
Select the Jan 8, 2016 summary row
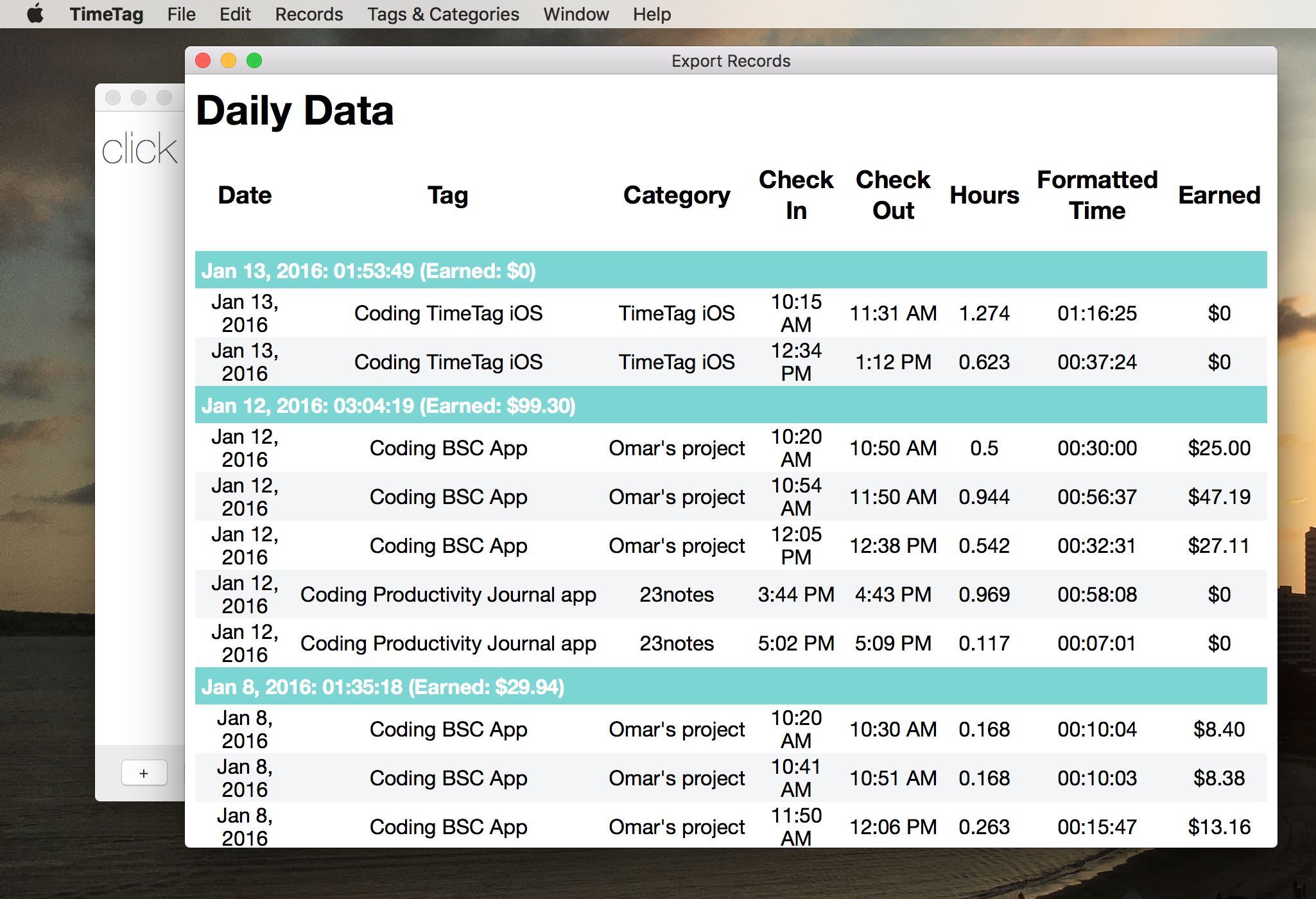(731, 686)
